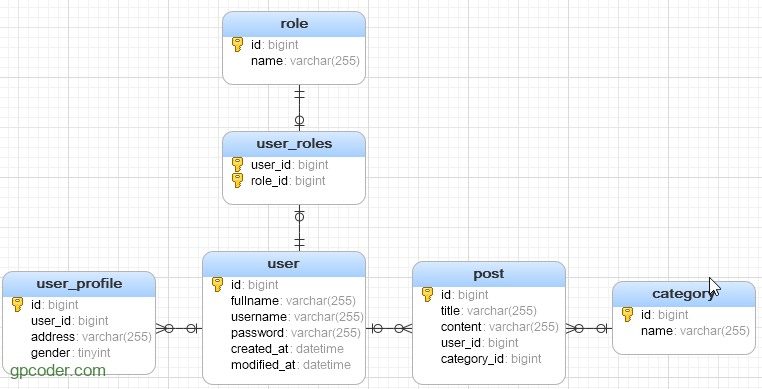
Task: Select user_id column in user_profile table
Action: 69,320
